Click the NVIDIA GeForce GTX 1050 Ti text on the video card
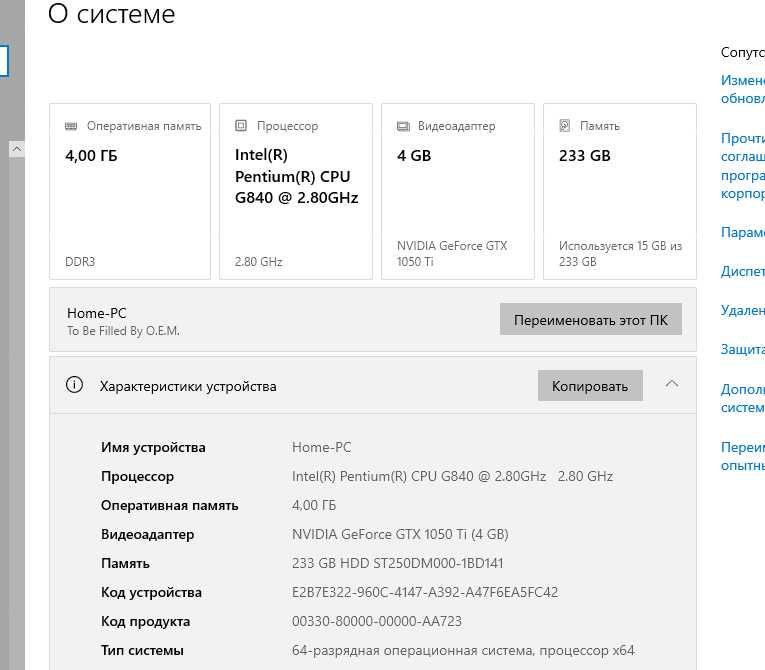Viewport: 765px width, 670px height. [452, 254]
